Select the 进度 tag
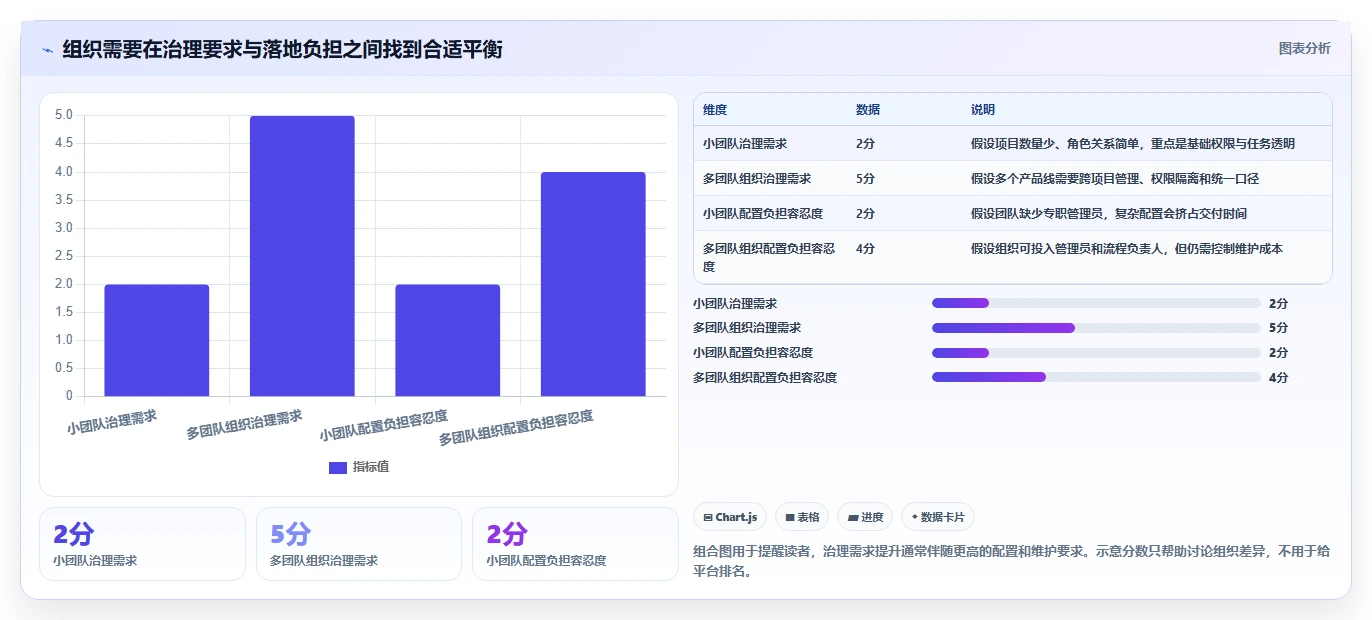The height and width of the screenshot is (620, 1372). pos(865,517)
